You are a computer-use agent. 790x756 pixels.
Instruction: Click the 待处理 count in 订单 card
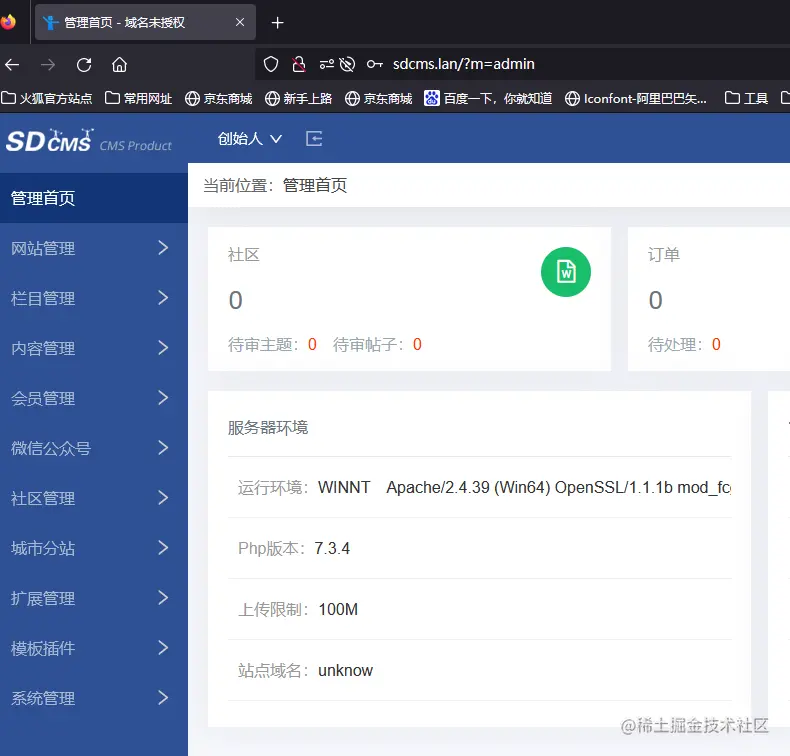[716, 344]
